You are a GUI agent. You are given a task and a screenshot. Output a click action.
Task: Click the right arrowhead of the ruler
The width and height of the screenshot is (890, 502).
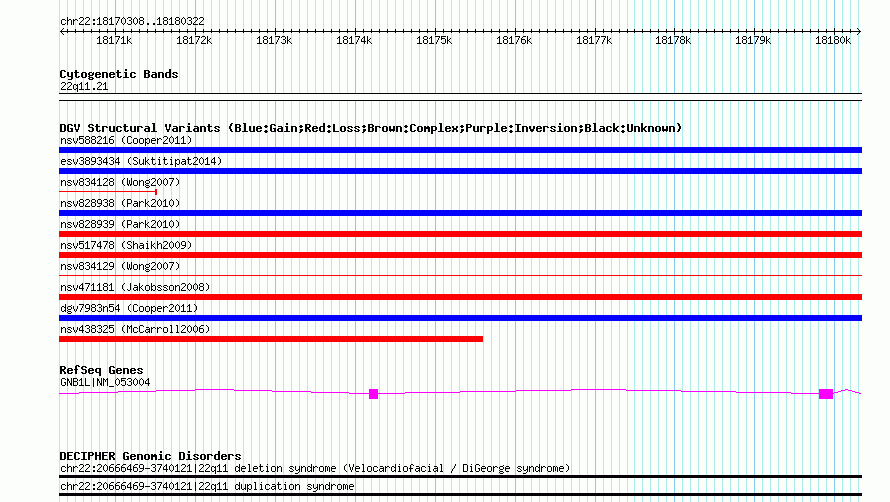pyautogui.click(x=859, y=31)
